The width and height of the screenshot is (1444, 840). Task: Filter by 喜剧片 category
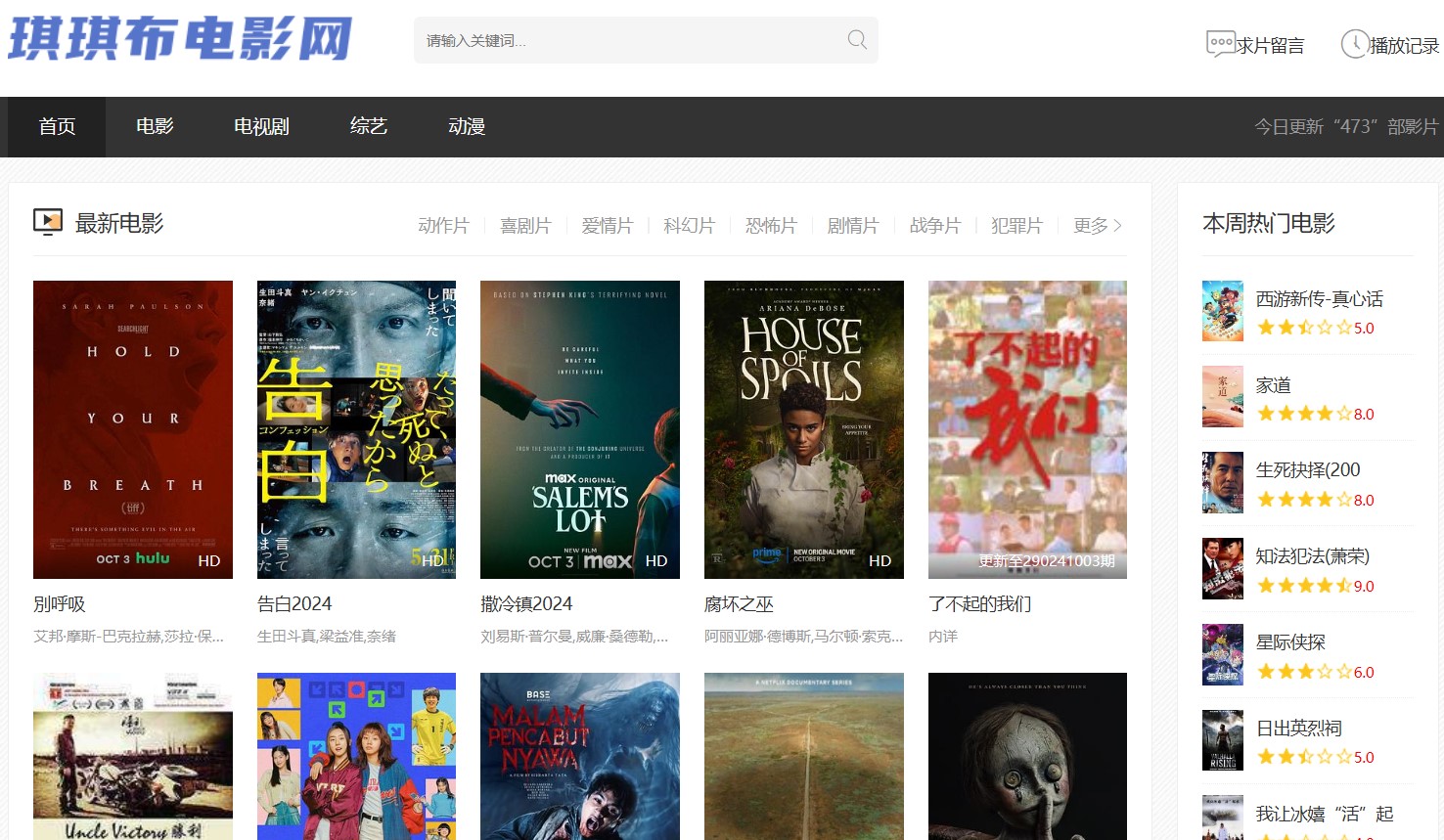tap(525, 226)
